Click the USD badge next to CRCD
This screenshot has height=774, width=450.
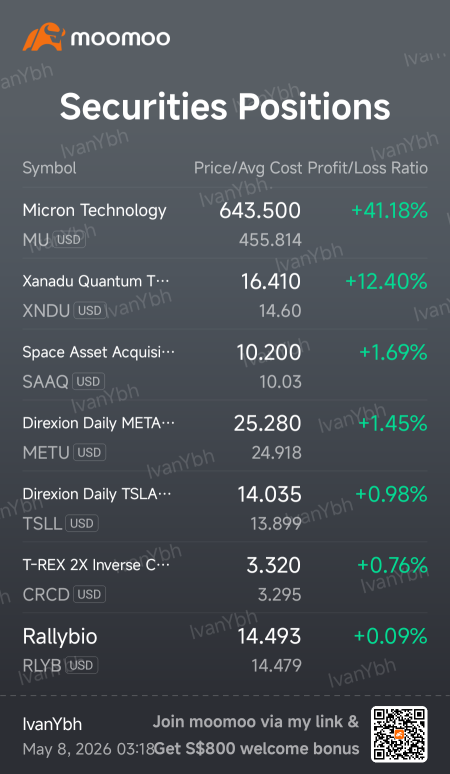coord(89,594)
